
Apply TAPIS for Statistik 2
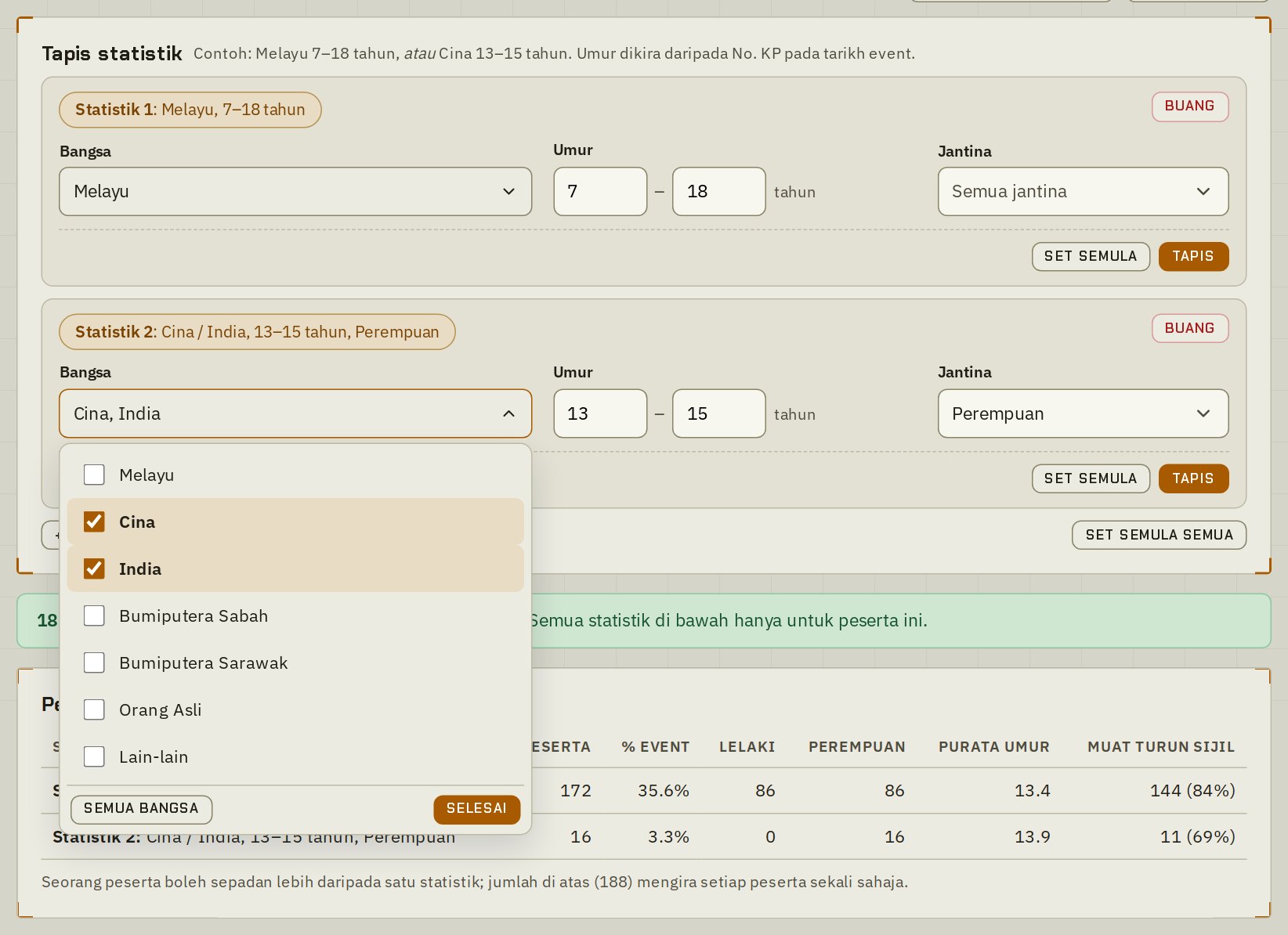[1192, 478]
